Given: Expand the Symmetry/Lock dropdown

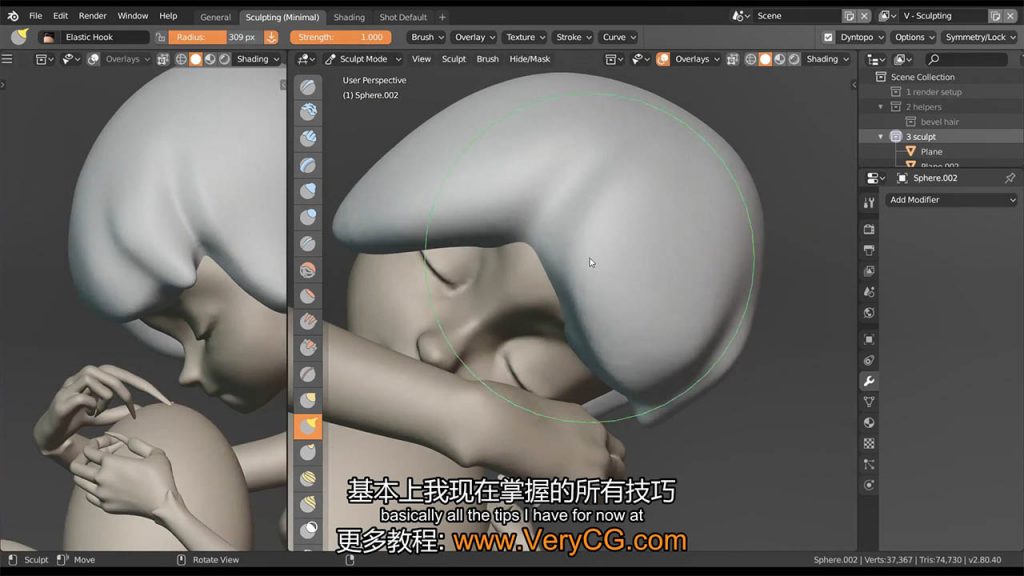Looking at the screenshot, I should coord(980,37).
